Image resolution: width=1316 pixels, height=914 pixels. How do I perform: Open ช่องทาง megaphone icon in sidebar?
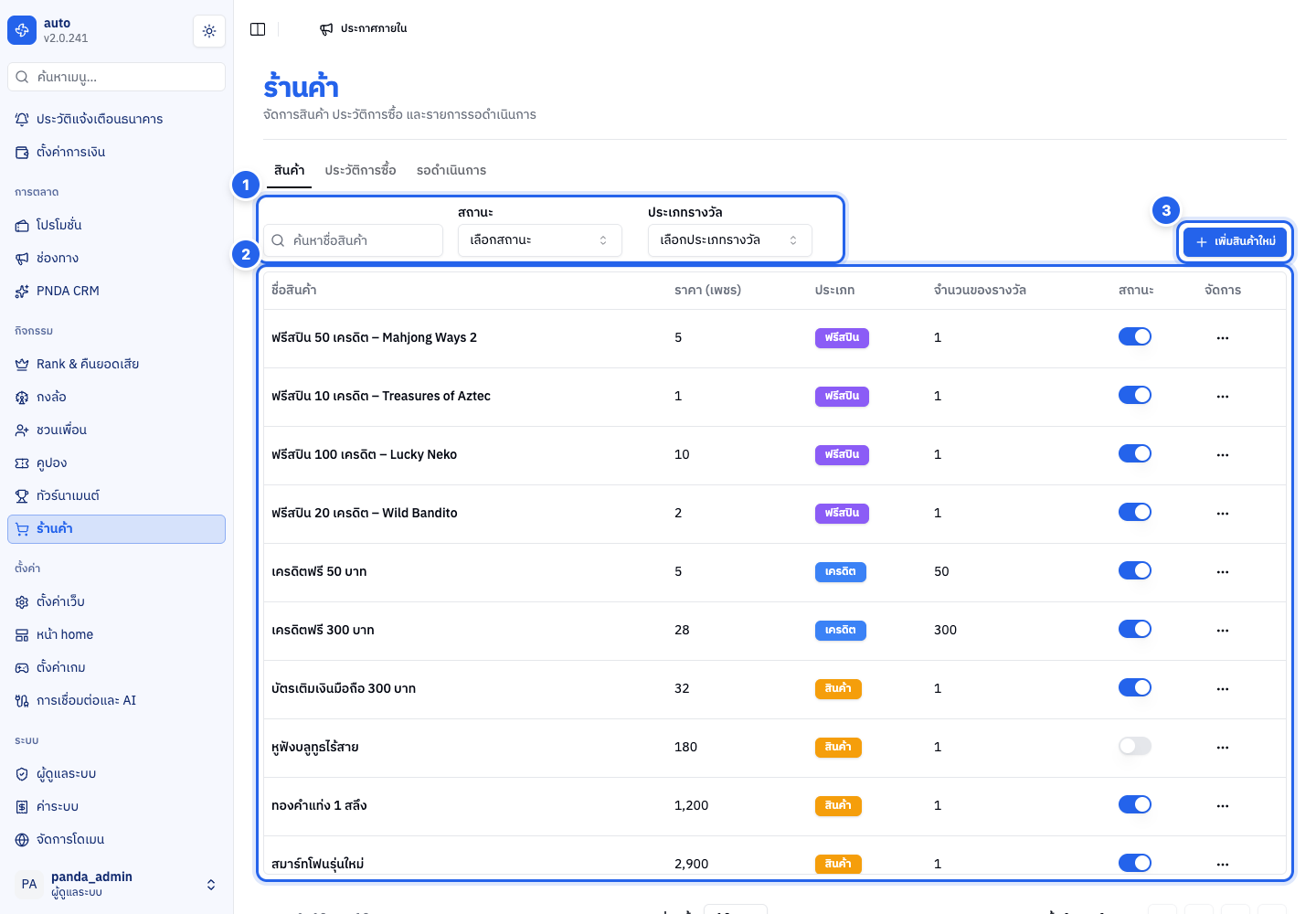pos(22,258)
